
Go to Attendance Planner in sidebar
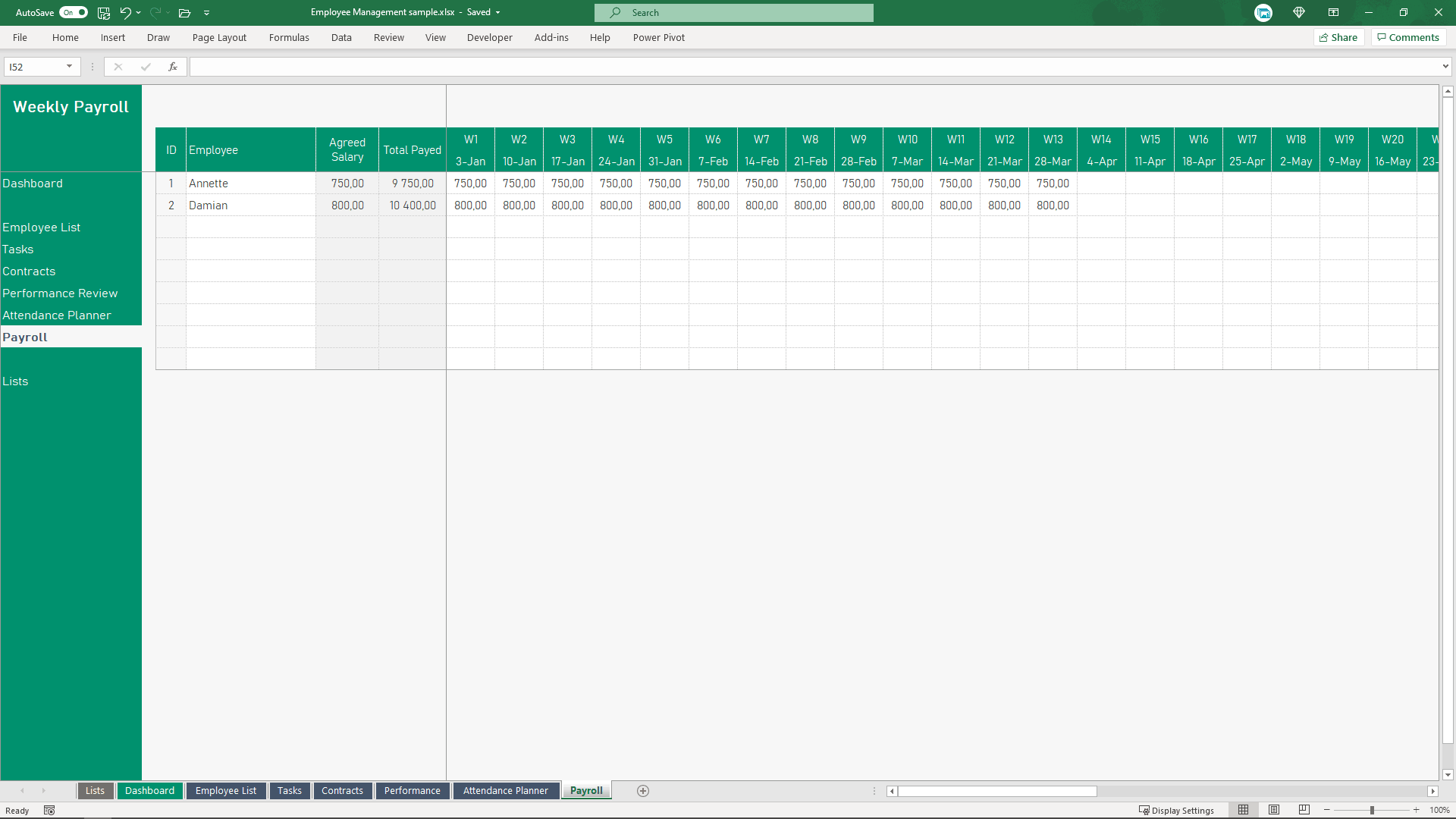[x=56, y=315]
